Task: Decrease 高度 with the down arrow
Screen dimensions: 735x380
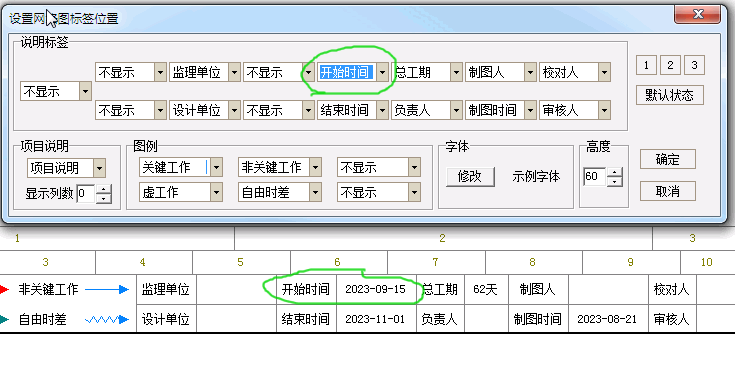Action: (x=615, y=181)
